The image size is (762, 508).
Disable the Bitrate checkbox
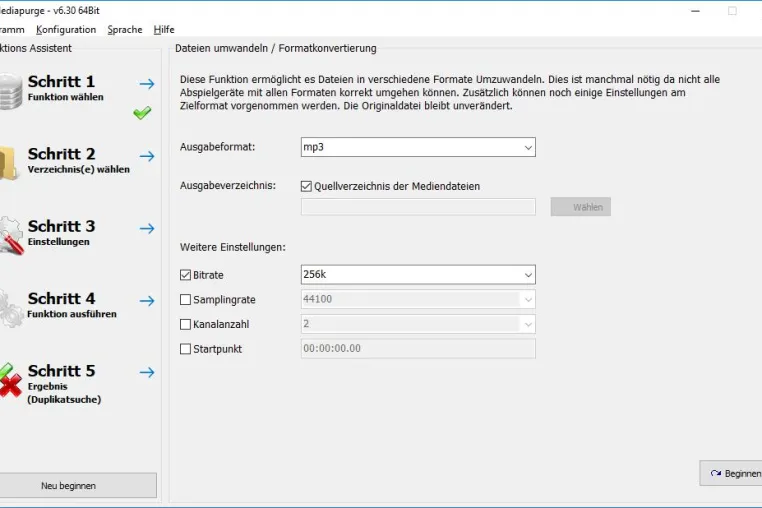[x=185, y=275]
